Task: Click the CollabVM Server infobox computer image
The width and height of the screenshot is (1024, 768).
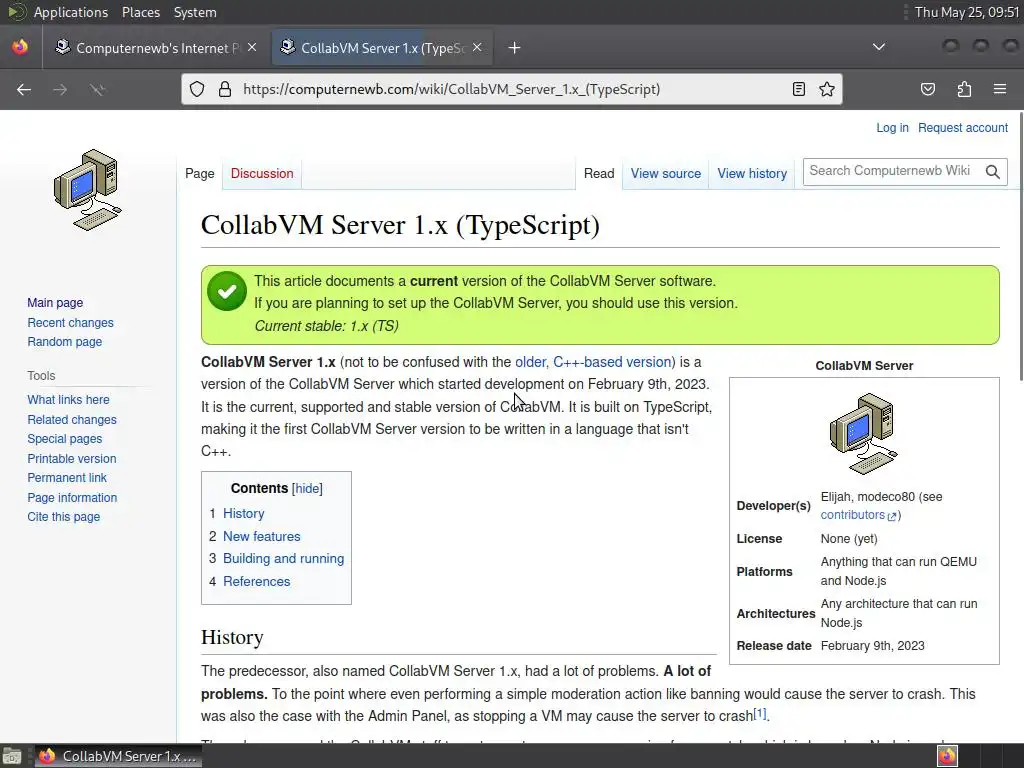Action: click(x=863, y=433)
